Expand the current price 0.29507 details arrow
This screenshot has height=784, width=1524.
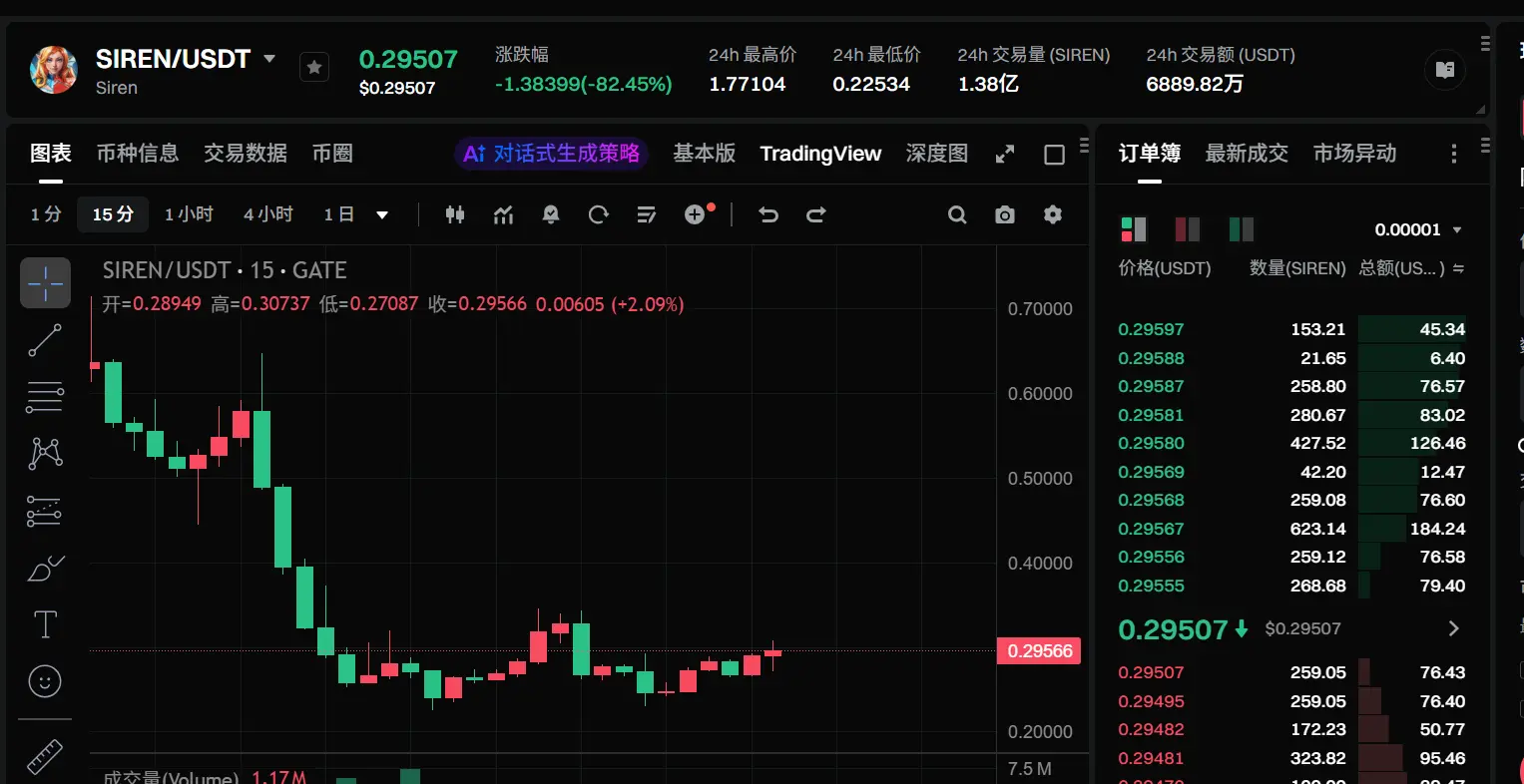pyautogui.click(x=1453, y=628)
